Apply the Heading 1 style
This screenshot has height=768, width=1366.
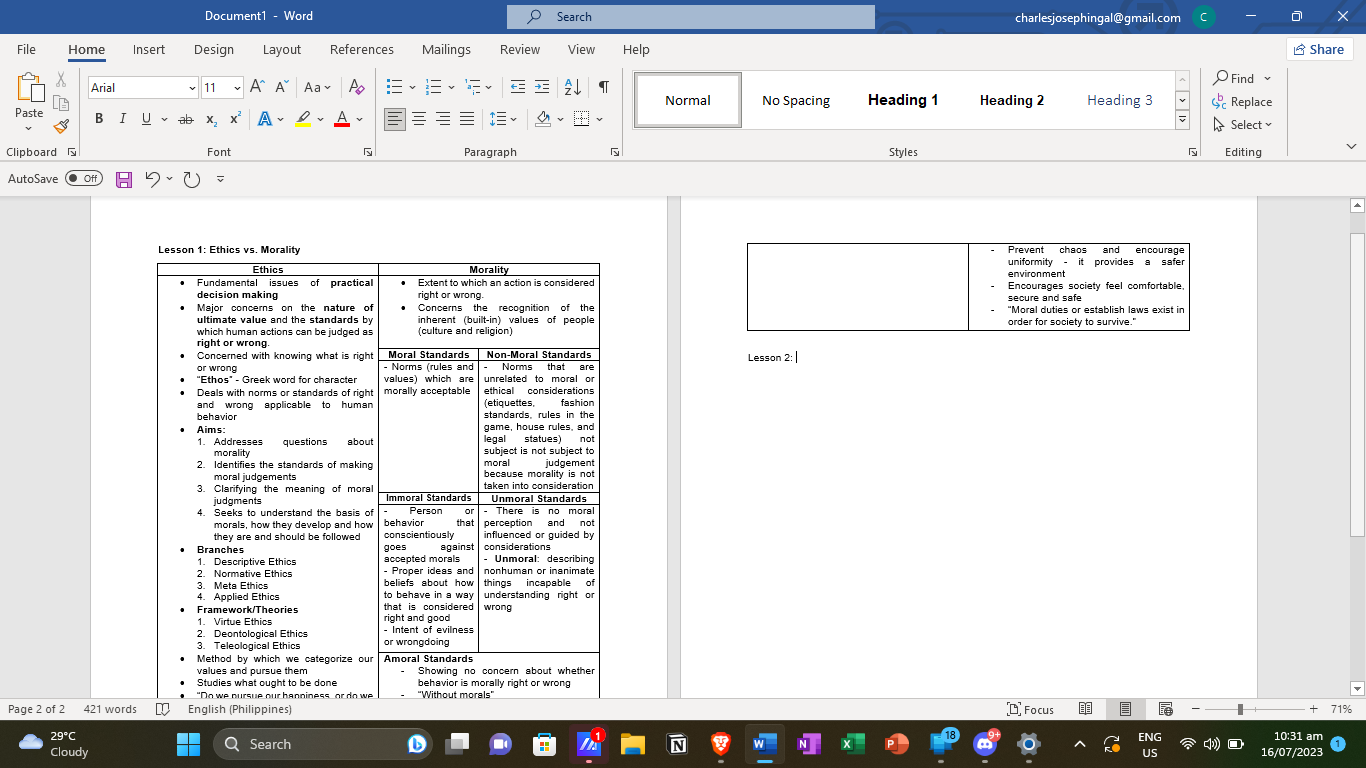click(x=903, y=100)
